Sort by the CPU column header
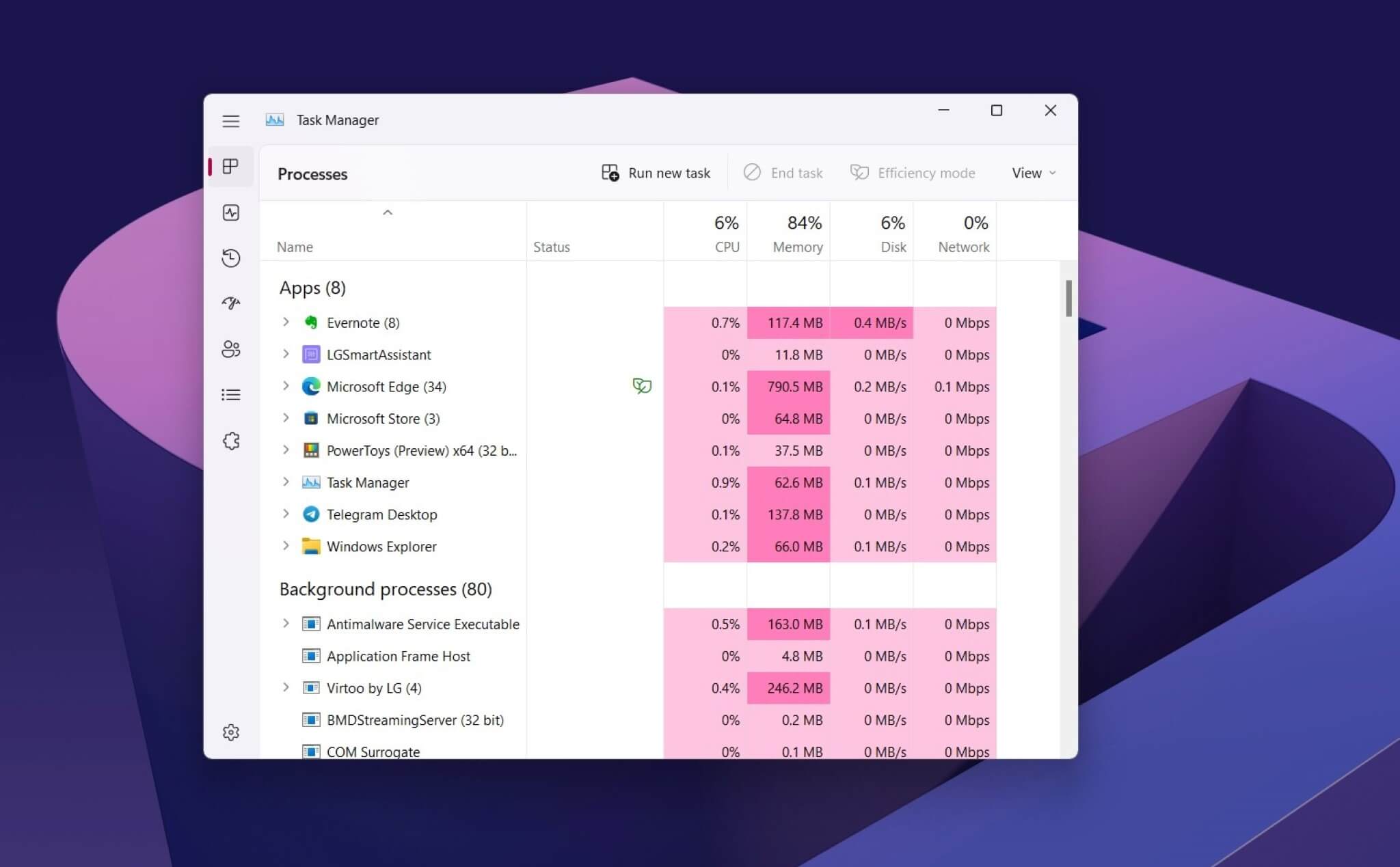Screen dimensions: 1400x867 (705, 232)
